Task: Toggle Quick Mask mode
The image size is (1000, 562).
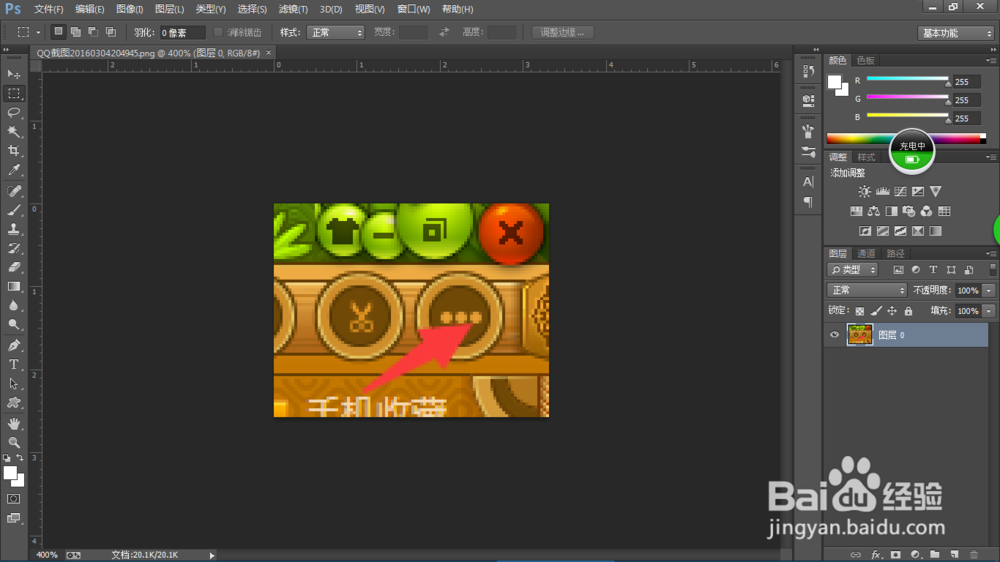Action: pyautogui.click(x=13, y=499)
